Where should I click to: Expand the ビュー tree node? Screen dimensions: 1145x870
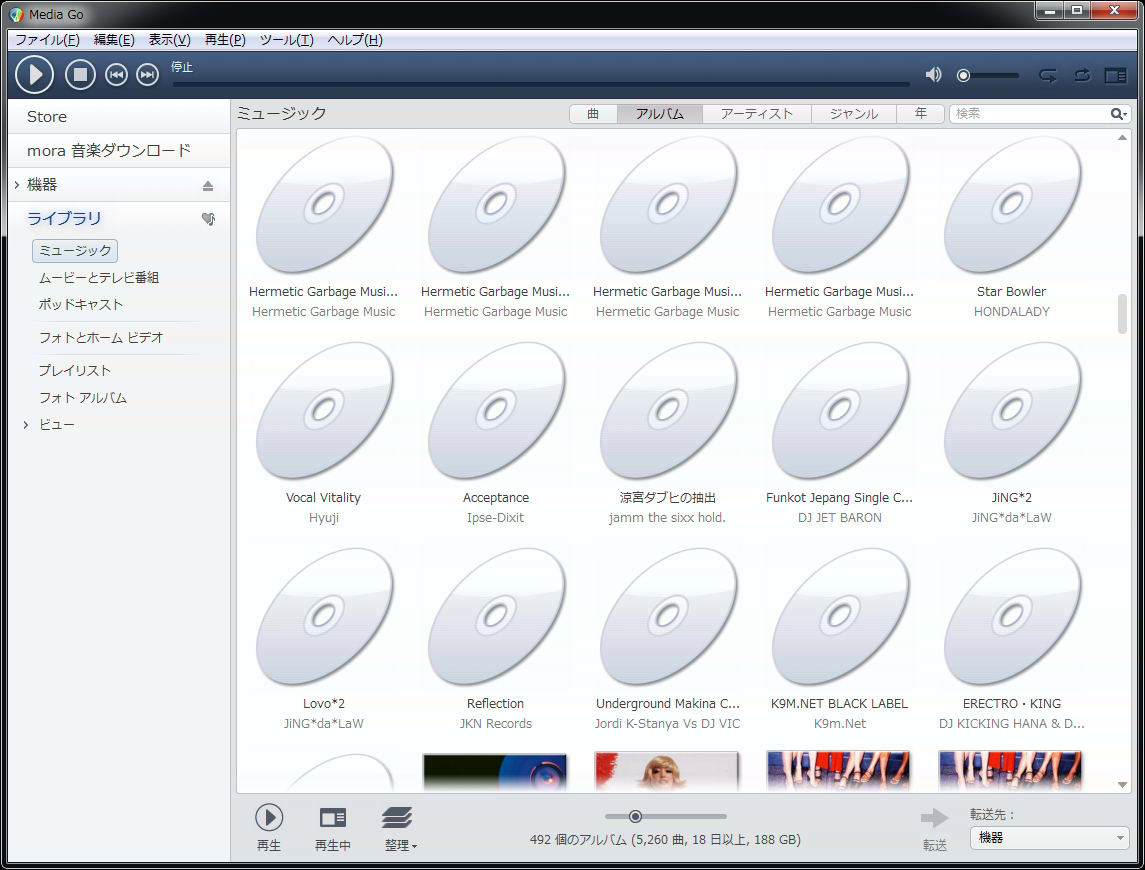click(26, 424)
